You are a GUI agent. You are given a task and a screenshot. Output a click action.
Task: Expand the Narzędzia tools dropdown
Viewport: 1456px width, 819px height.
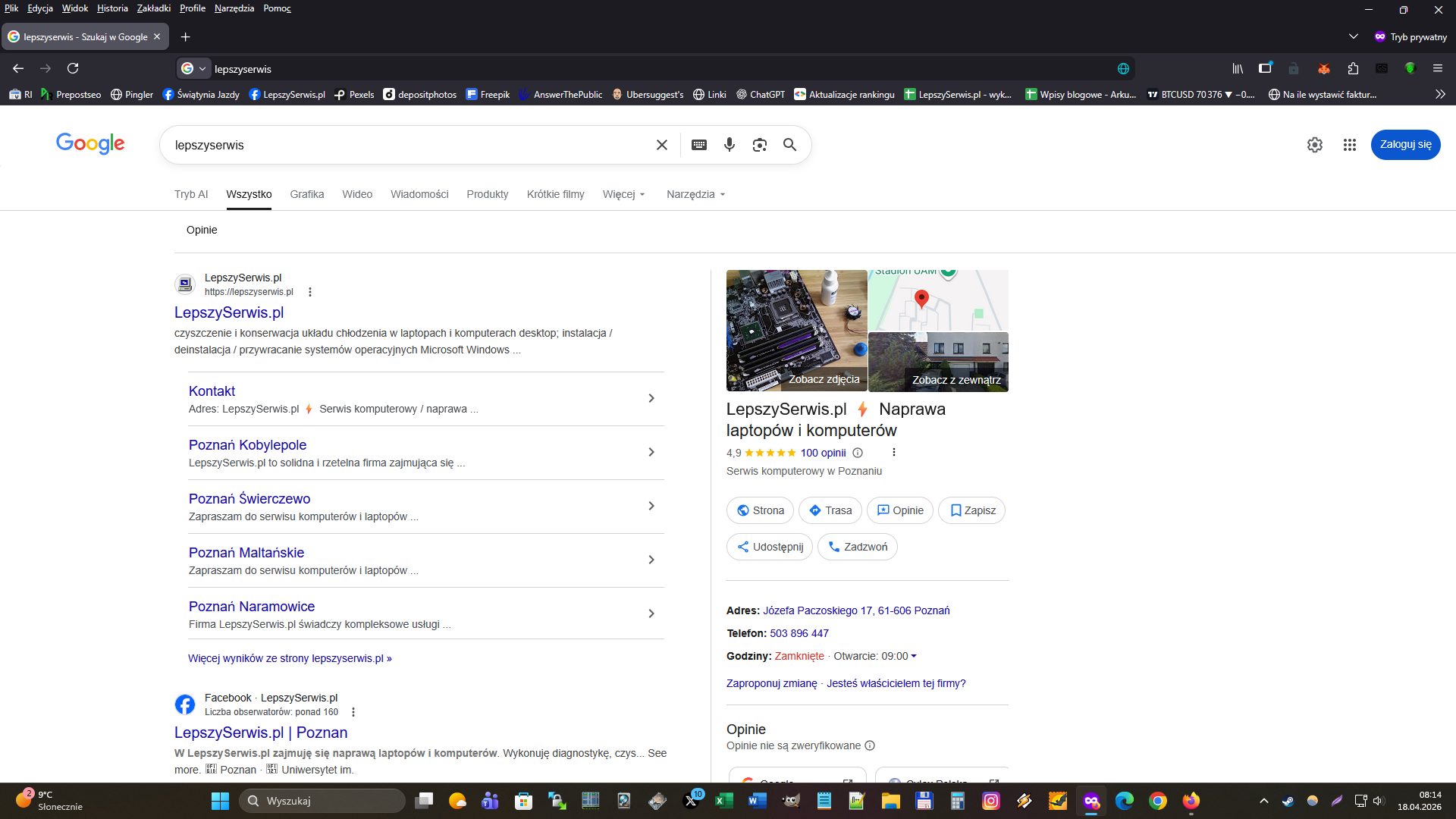click(695, 194)
